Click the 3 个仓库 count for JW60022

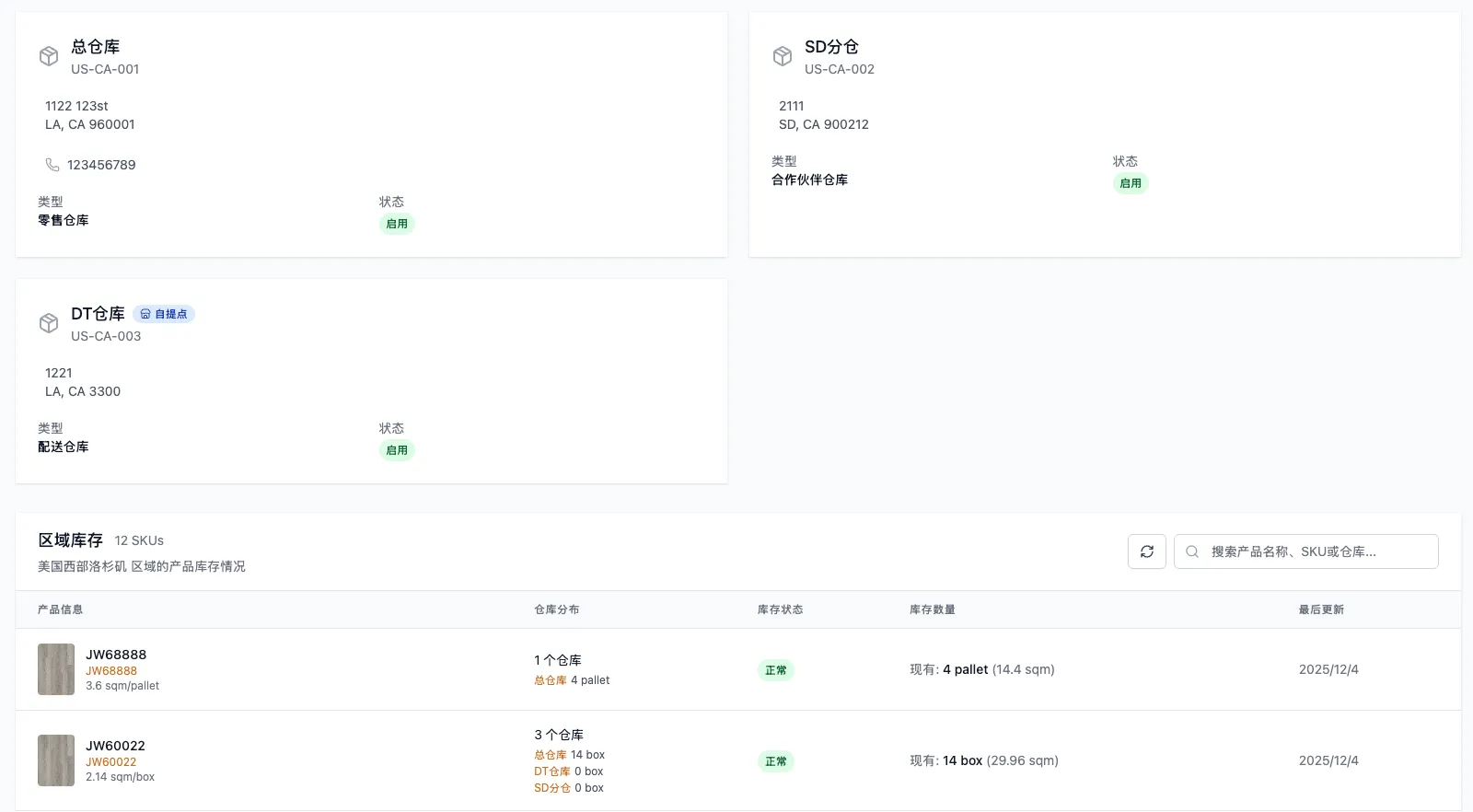(x=559, y=735)
